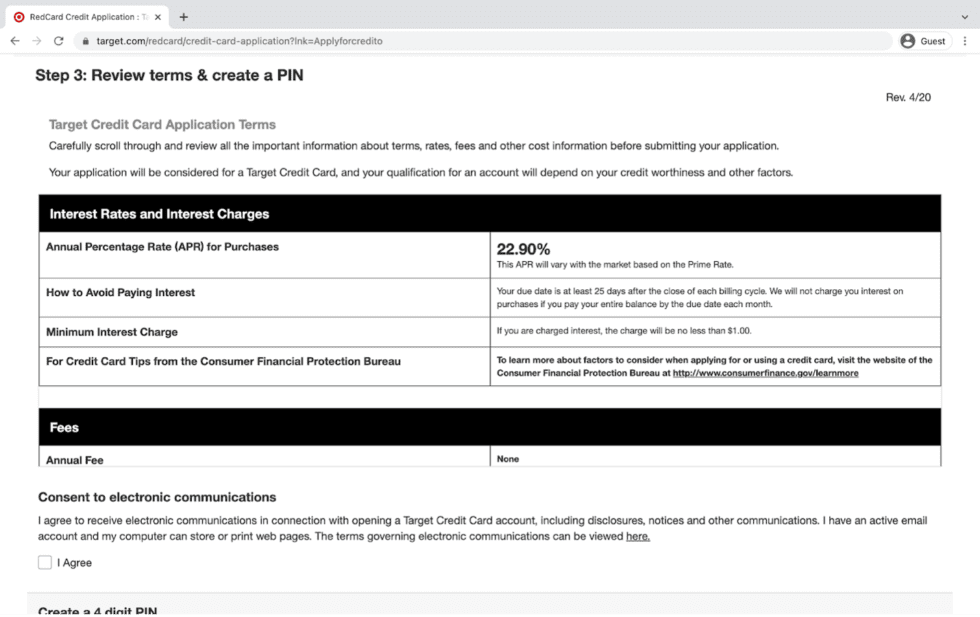Screen dimensions: 980x617
Task: Open the Guest profile menu
Action: [921, 41]
